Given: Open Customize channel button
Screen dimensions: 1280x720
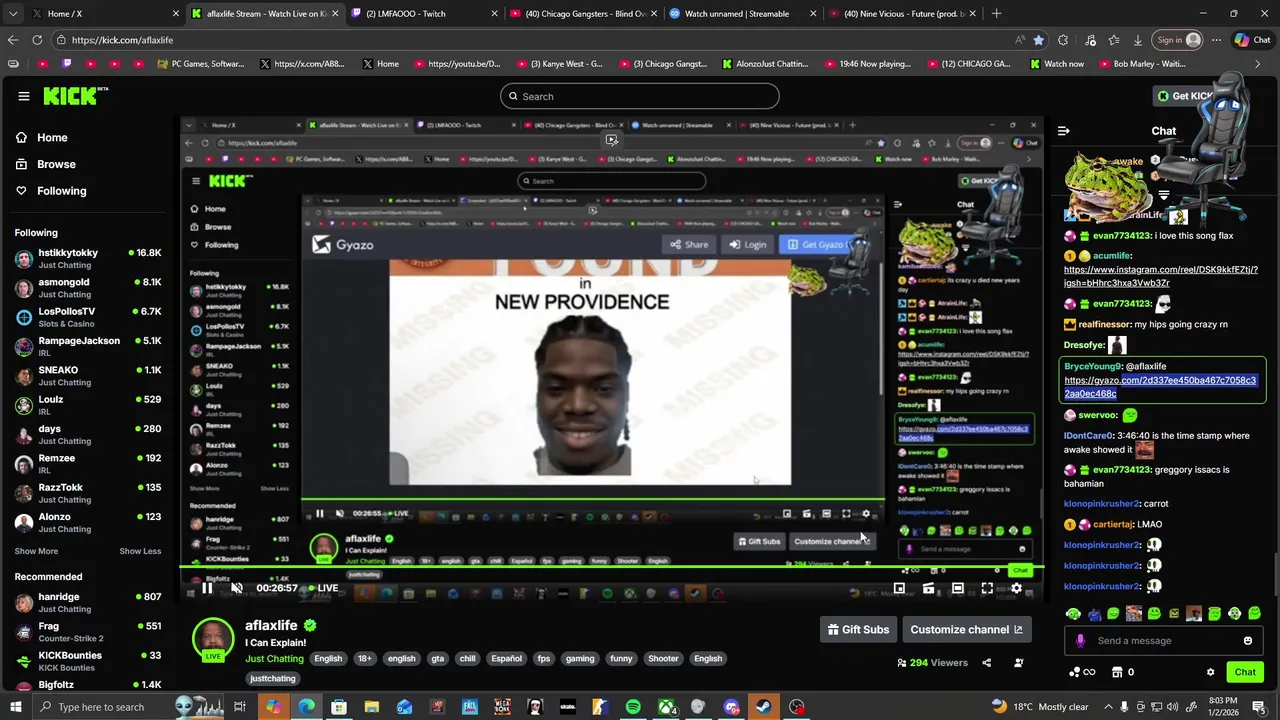Looking at the screenshot, I should tap(966, 629).
